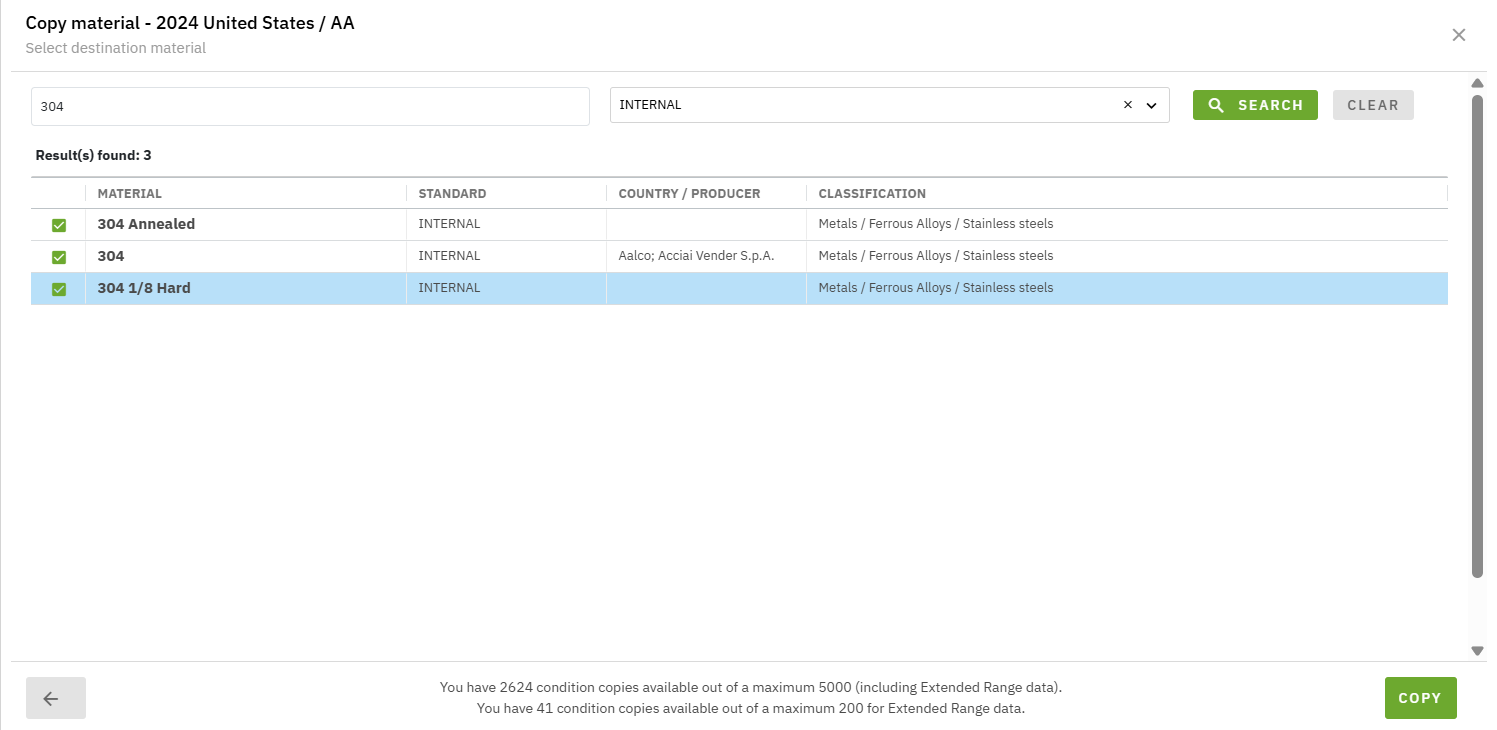Expand the standard dropdown chevron
This screenshot has width=1497, height=730.
click(1151, 105)
